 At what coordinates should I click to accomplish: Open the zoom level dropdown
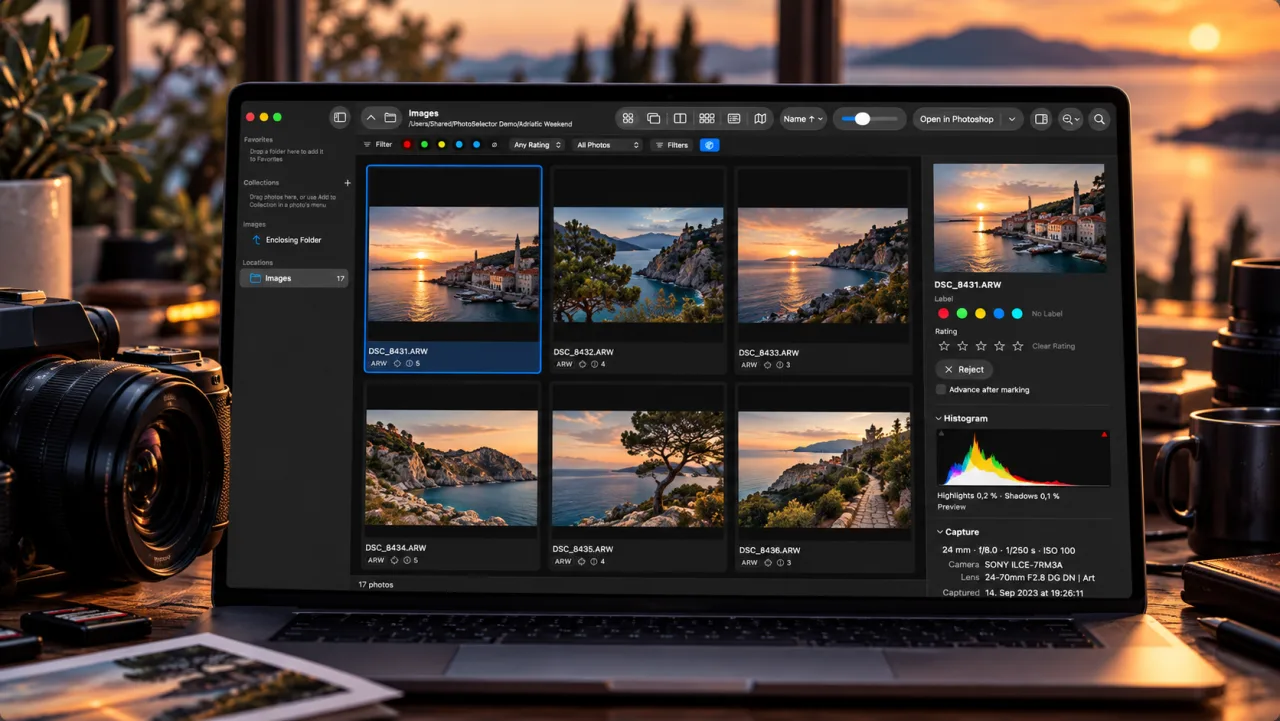1070,119
